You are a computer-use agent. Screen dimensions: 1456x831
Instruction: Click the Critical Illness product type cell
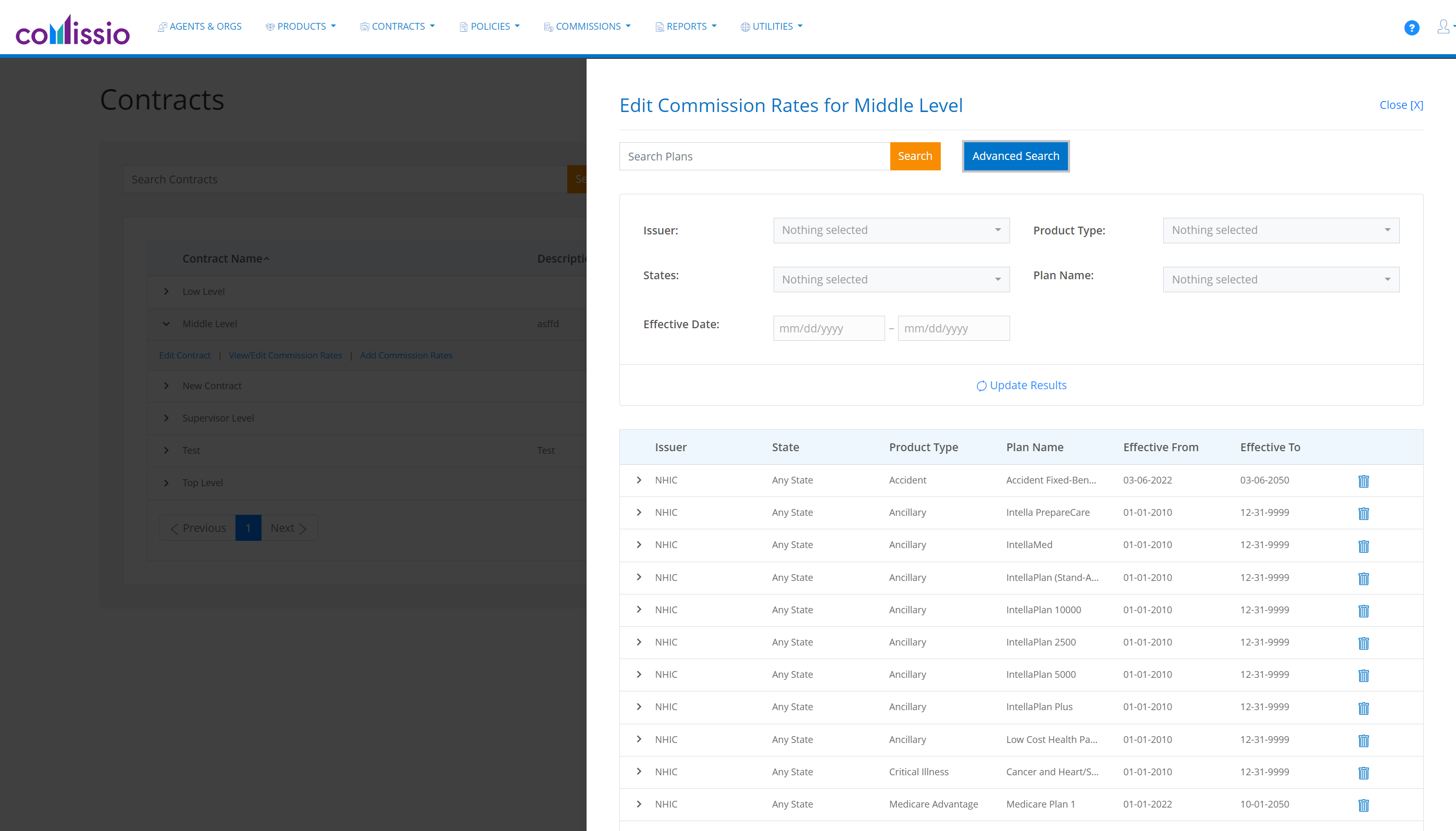coord(918,772)
